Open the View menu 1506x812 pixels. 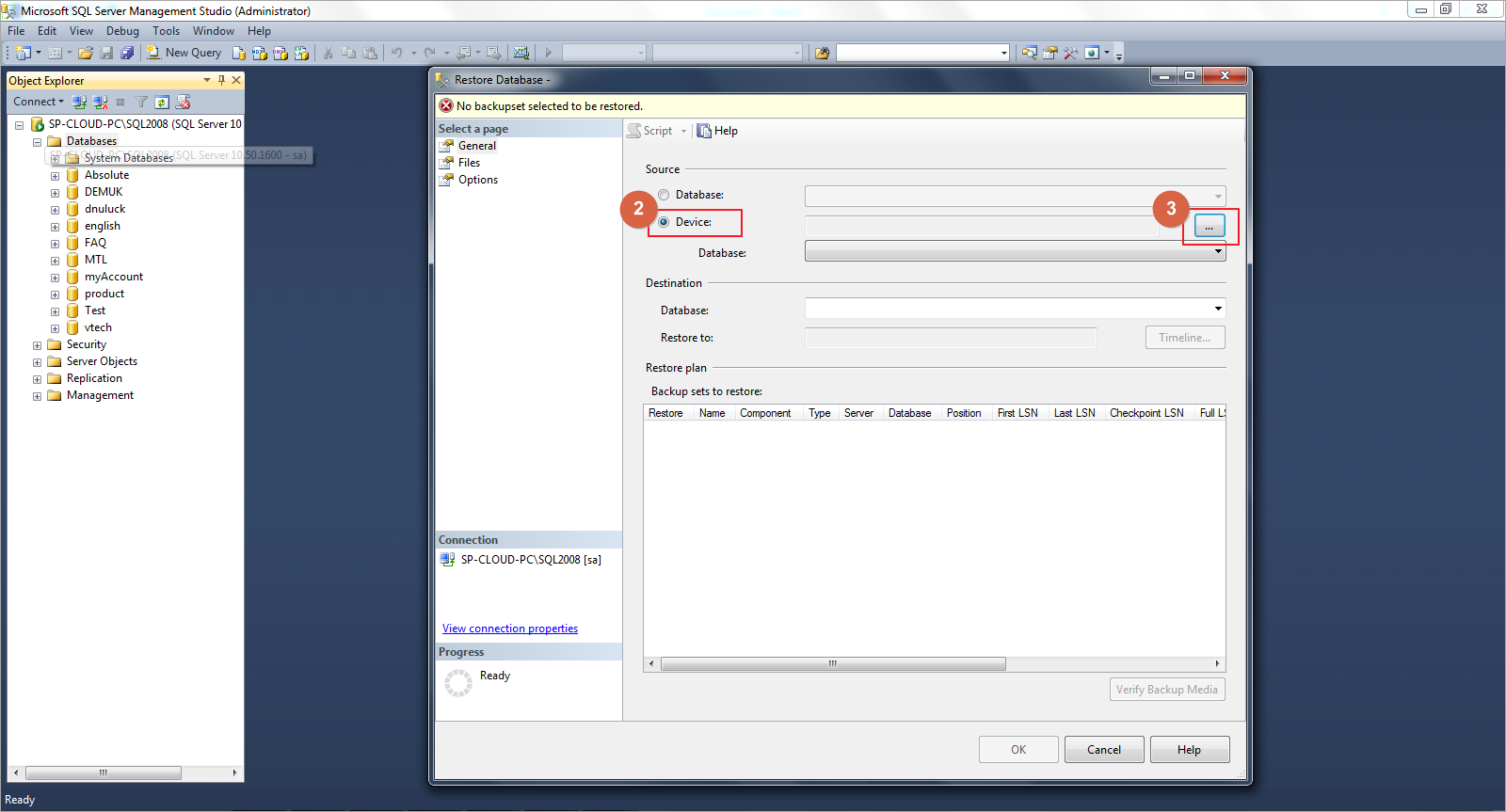81,31
